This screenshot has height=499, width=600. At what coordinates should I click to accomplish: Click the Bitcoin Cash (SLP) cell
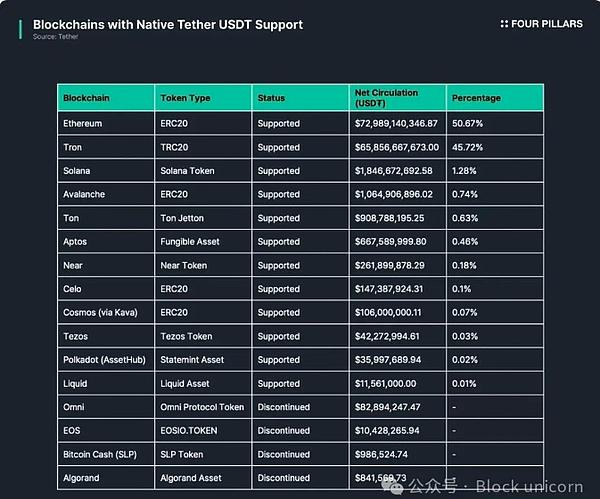(x=106, y=454)
